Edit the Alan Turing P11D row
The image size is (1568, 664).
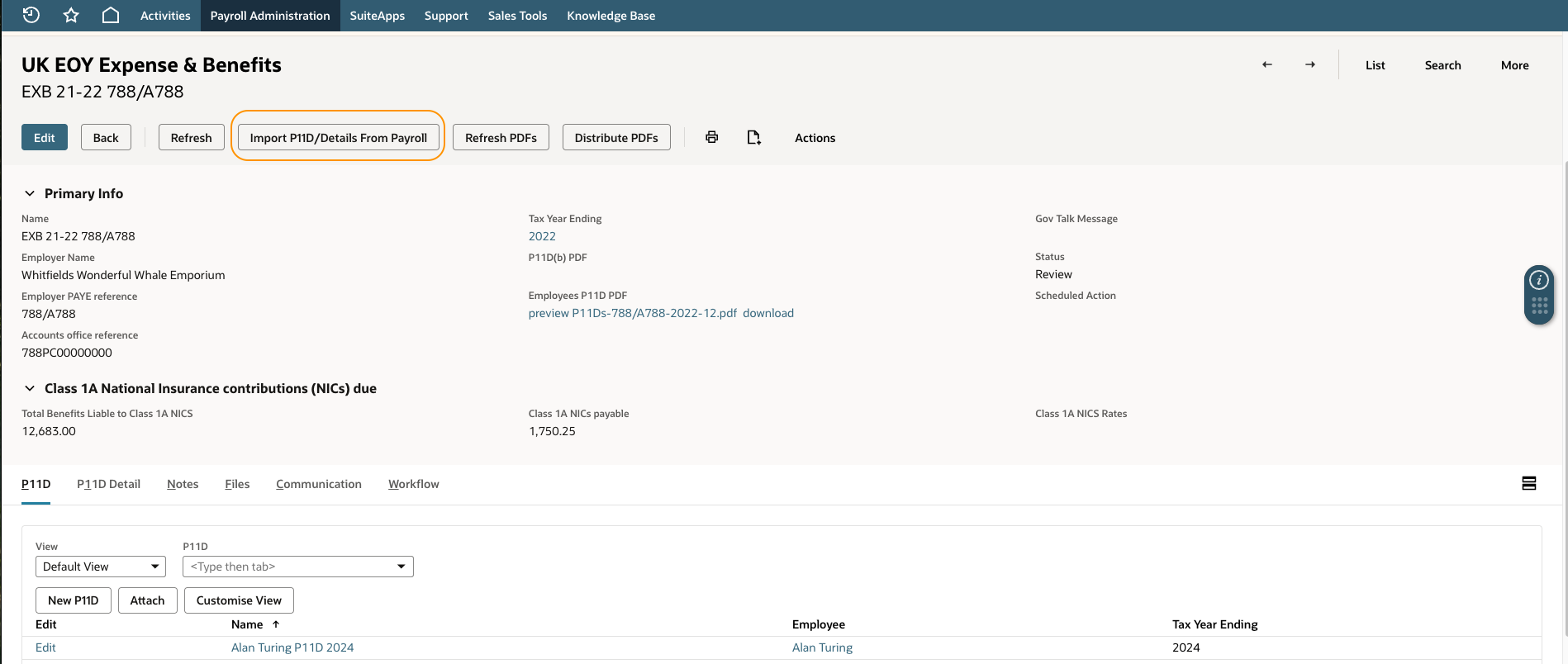[x=45, y=647]
